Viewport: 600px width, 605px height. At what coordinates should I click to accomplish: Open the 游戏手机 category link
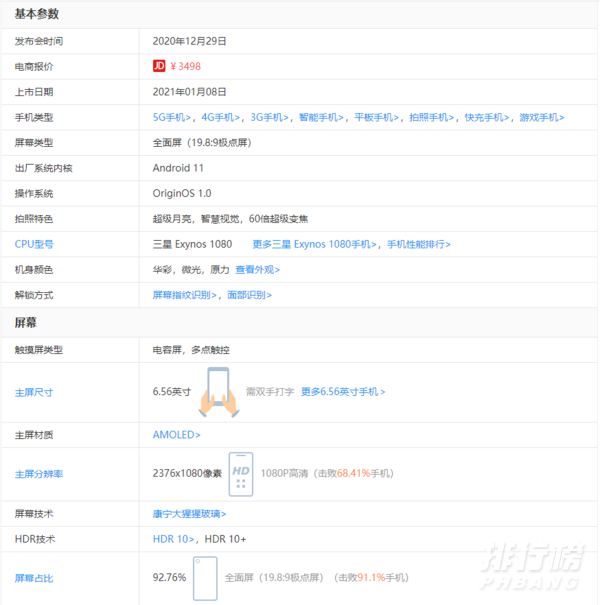point(542,117)
